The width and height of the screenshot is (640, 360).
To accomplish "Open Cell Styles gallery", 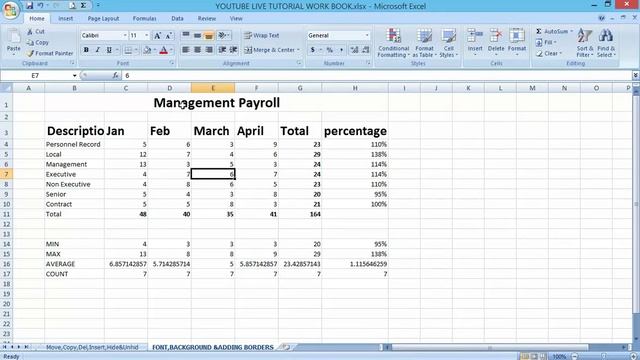I will (448, 43).
